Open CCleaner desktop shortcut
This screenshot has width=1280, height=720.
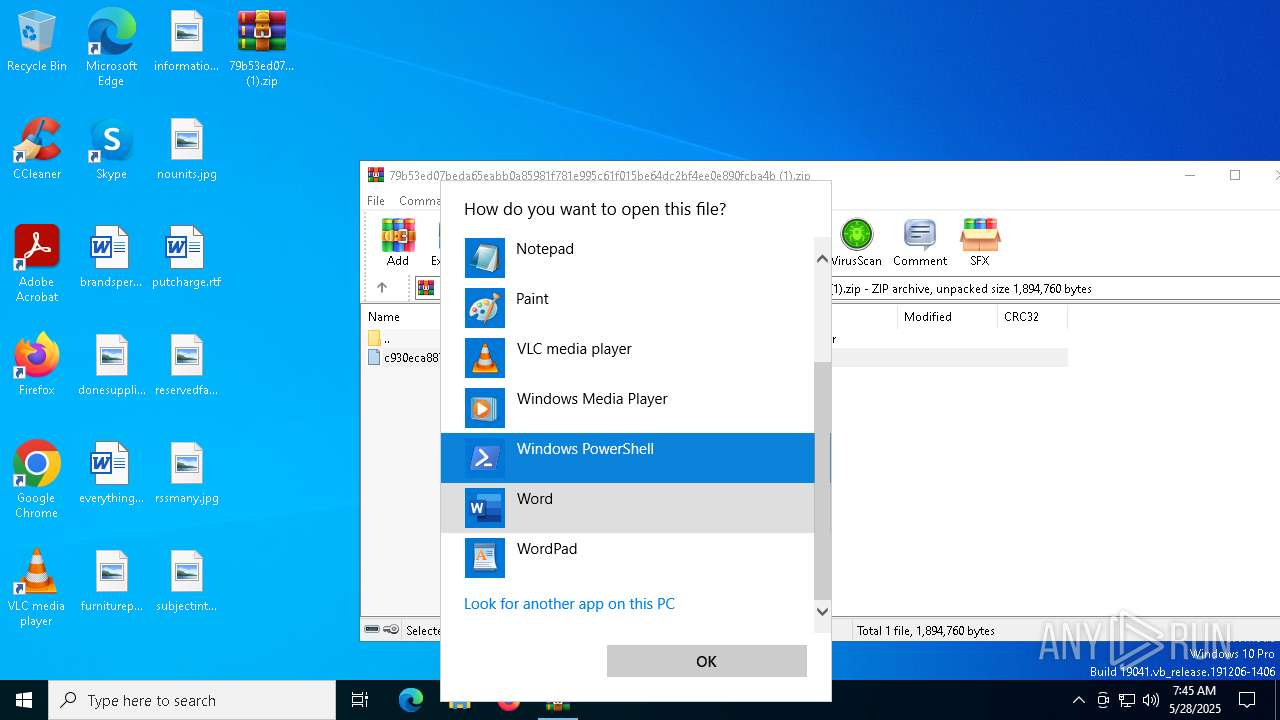click(37, 150)
